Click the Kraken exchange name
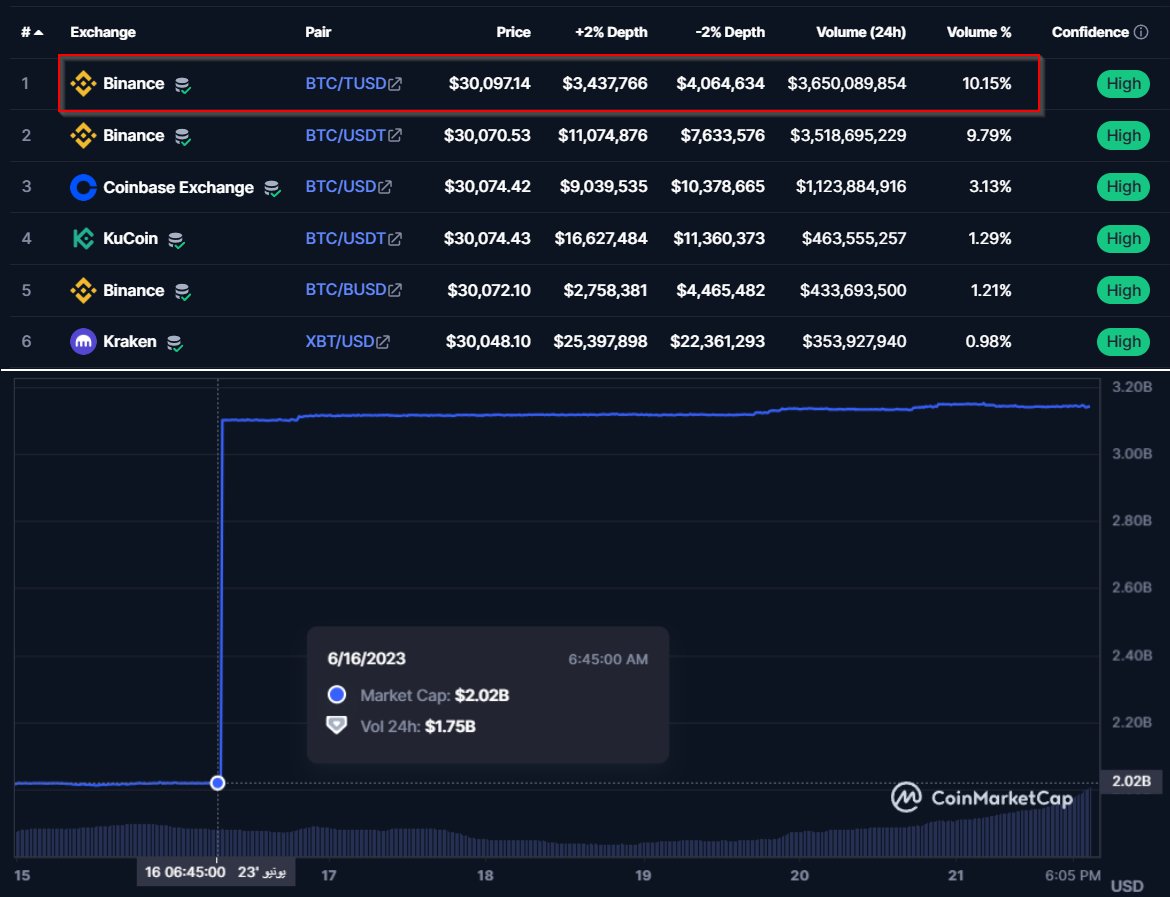The width and height of the screenshot is (1170, 897). (130, 342)
